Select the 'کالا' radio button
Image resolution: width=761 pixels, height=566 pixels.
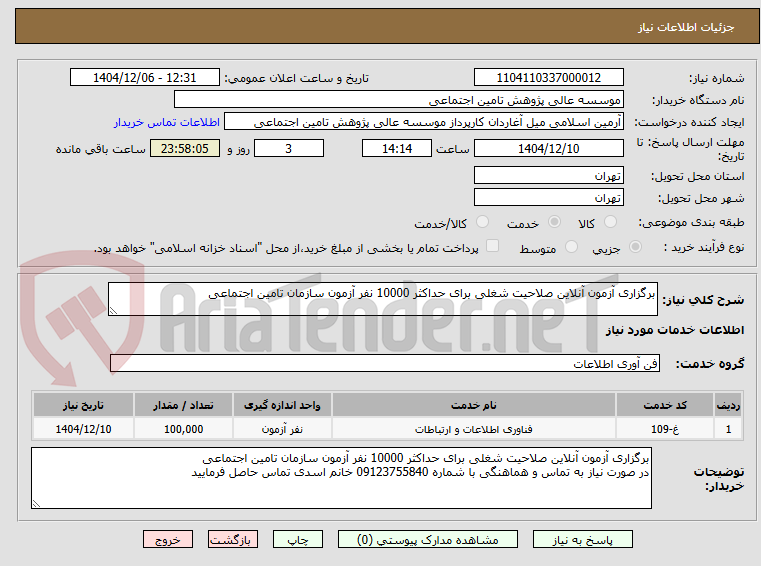point(610,222)
